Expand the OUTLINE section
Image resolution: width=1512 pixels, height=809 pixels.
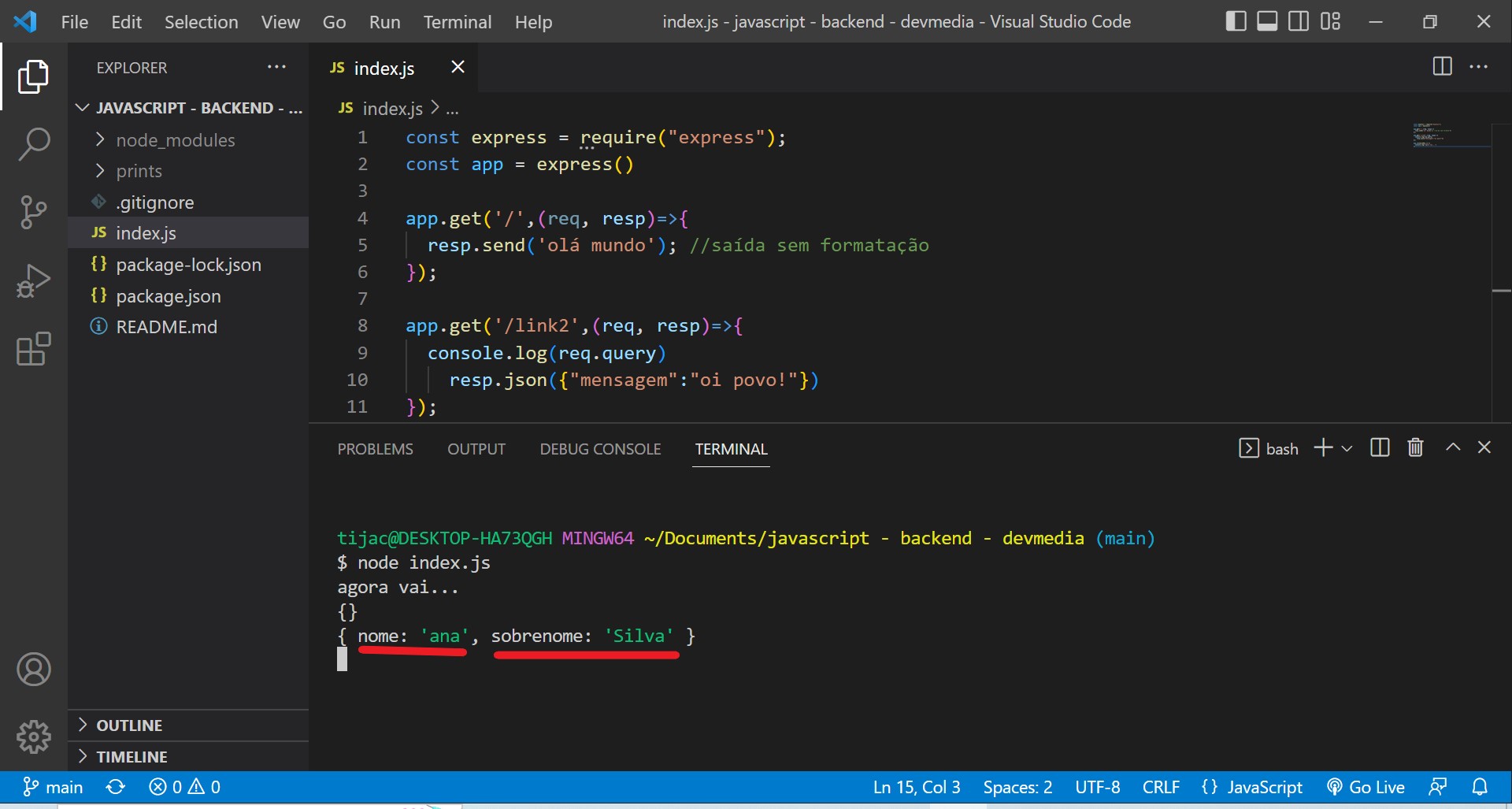coord(129,724)
